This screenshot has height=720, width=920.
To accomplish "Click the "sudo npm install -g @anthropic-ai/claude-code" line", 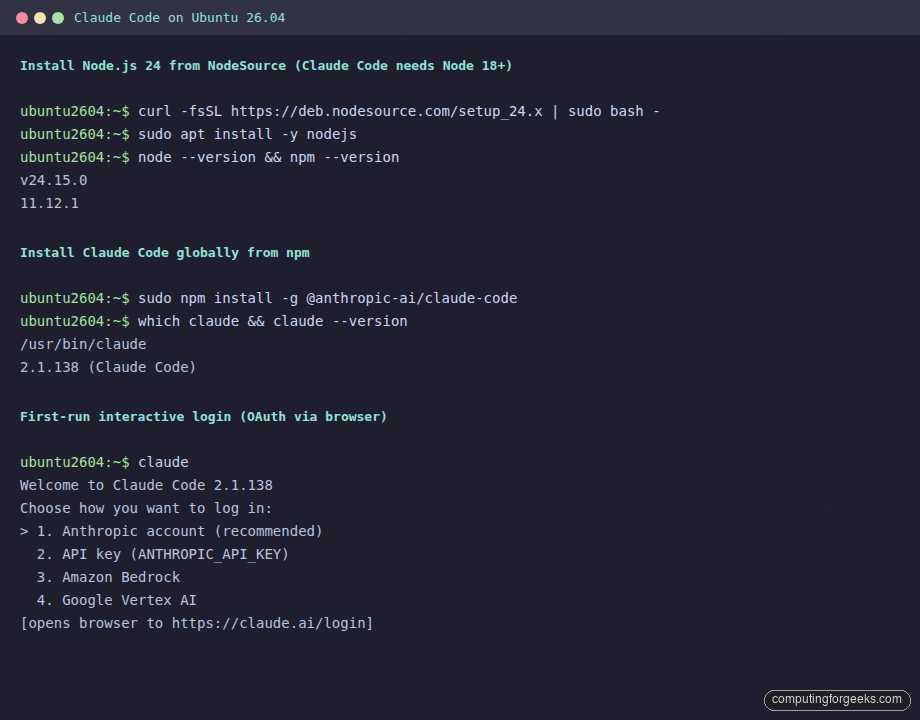I will pos(269,298).
